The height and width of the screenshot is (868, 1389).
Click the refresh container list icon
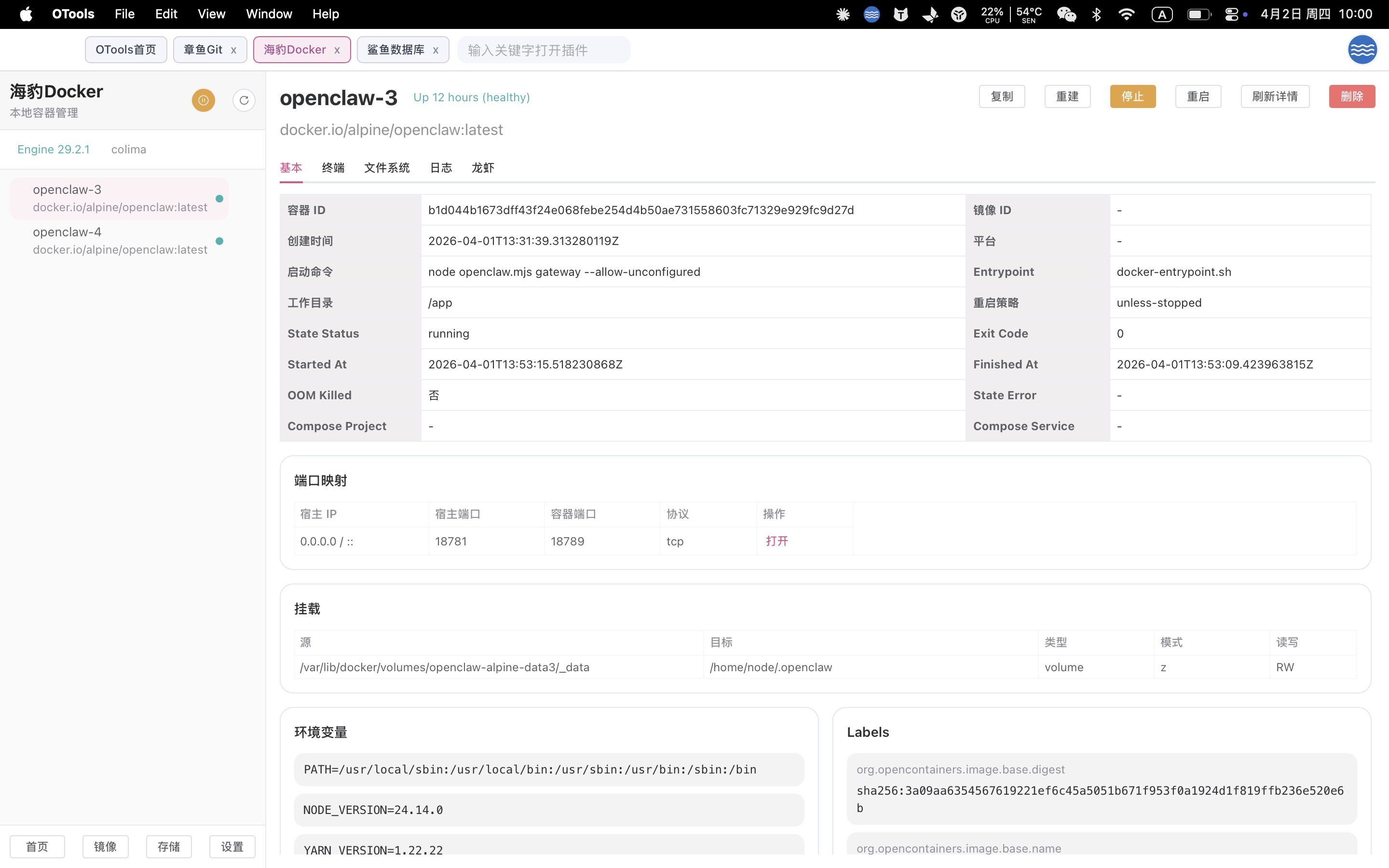pyautogui.click(x=244, y=100)
